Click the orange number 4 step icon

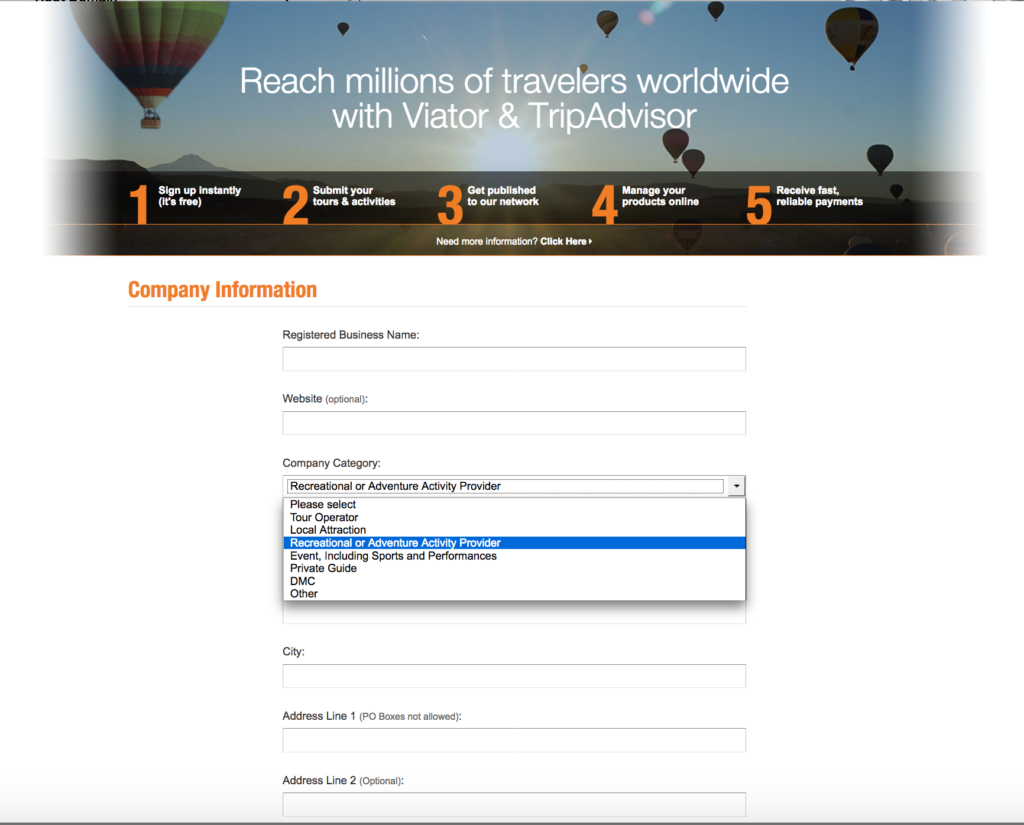(604, 204)
